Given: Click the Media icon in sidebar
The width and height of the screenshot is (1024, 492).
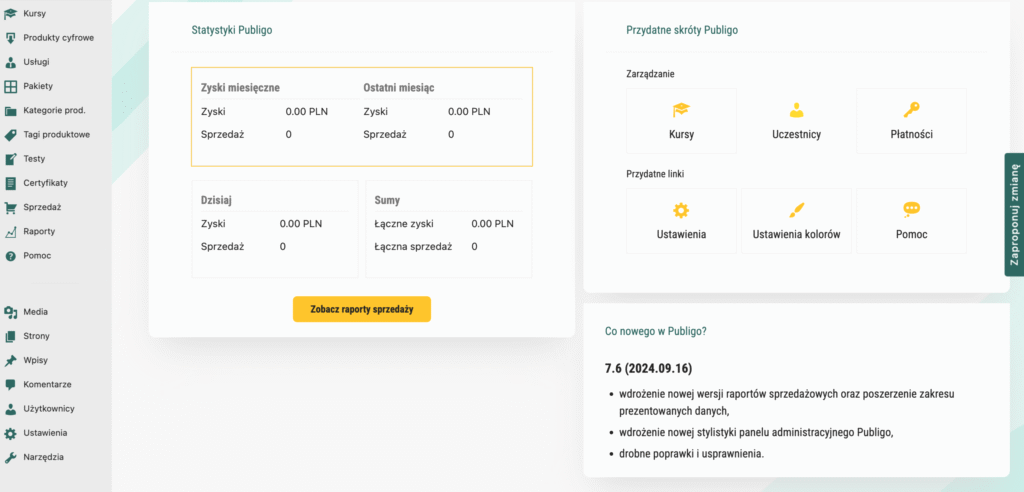Looking at the screenshot, I should coord(10,312).
